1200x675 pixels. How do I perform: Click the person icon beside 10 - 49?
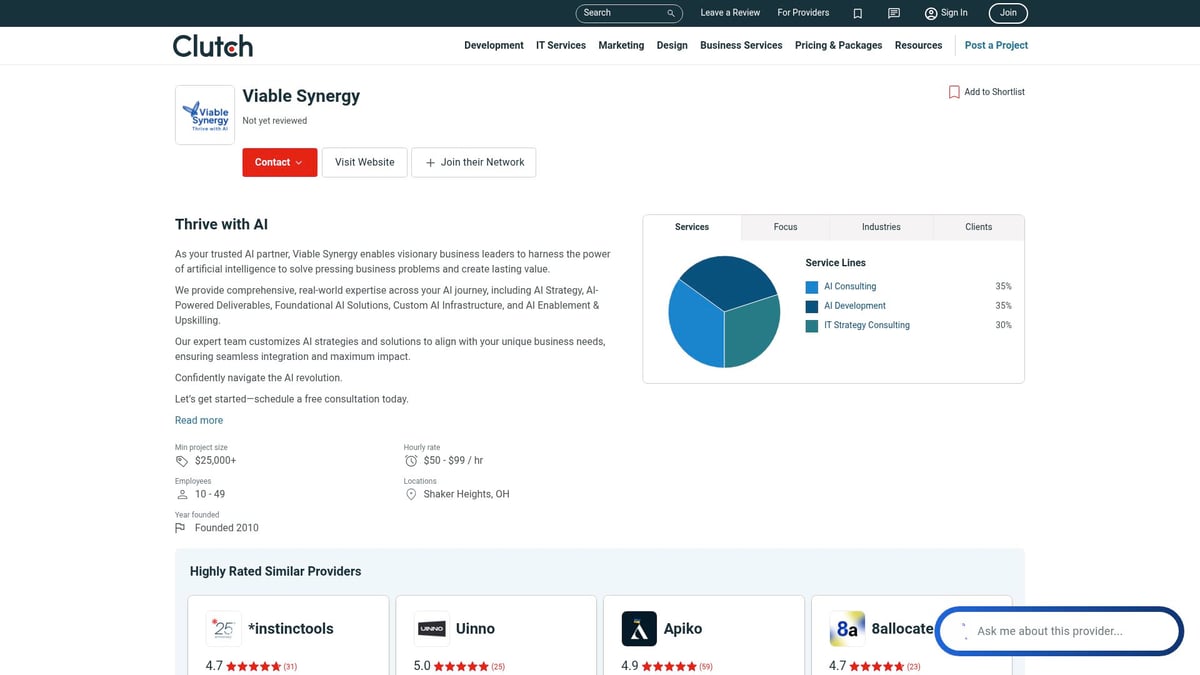tap(182, 495)
